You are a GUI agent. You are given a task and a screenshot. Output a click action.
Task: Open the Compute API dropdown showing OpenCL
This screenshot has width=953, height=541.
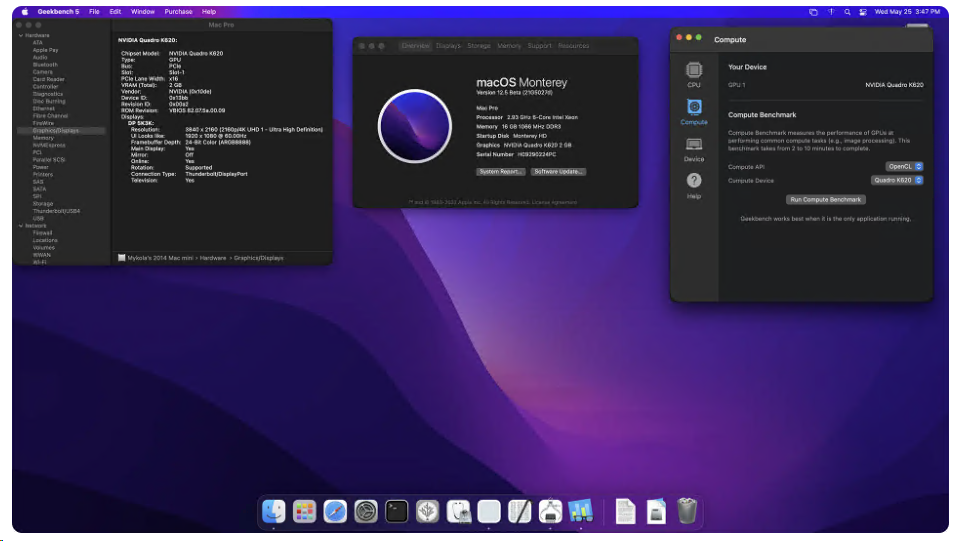(904, 166)
